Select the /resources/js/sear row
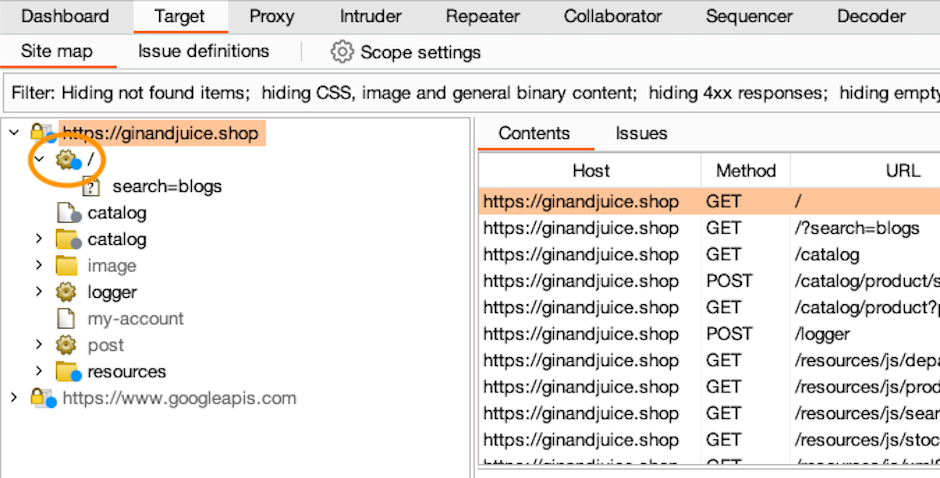 pyautogui.click(x=709, y=413)
